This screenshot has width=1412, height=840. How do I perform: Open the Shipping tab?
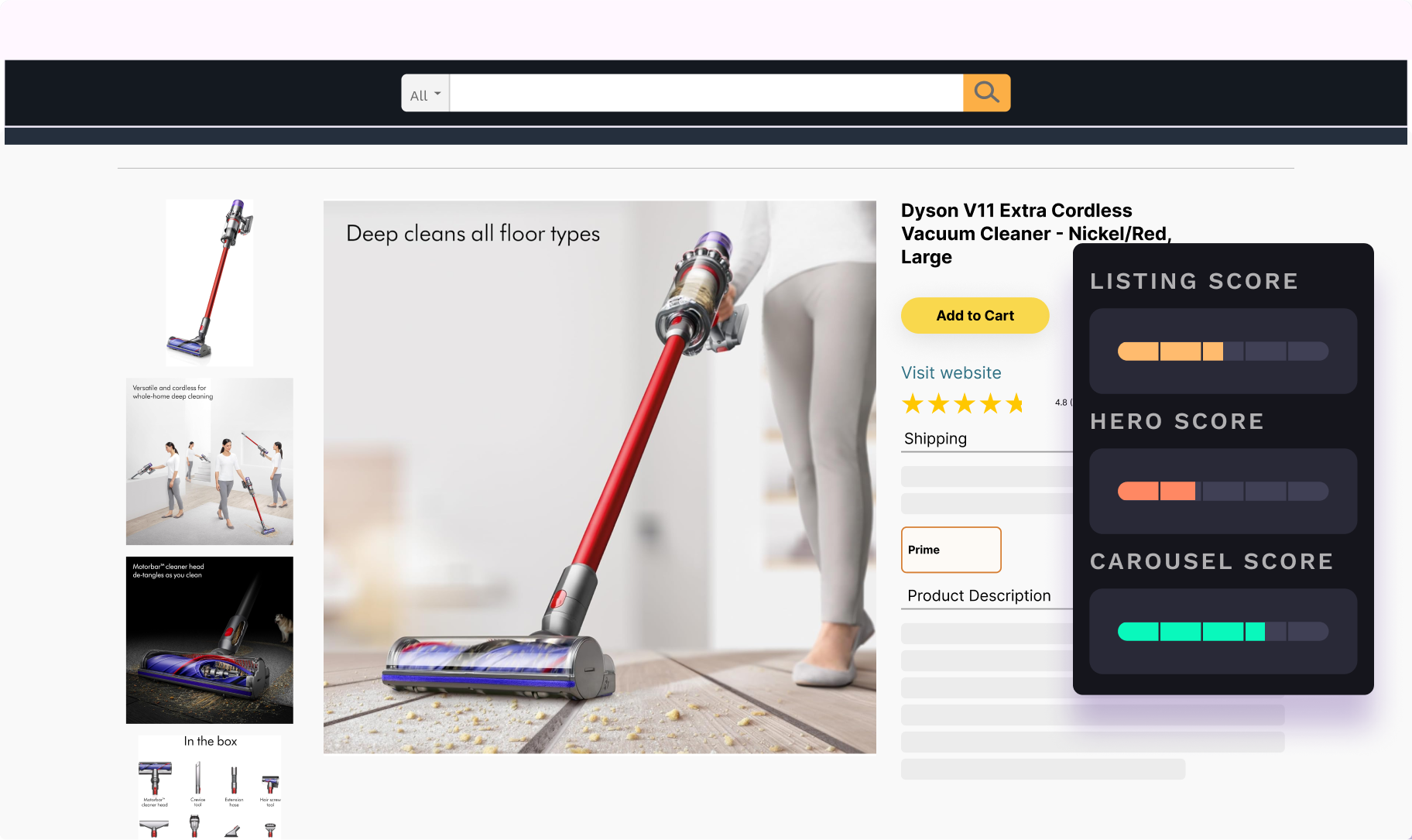click(935, 438)
